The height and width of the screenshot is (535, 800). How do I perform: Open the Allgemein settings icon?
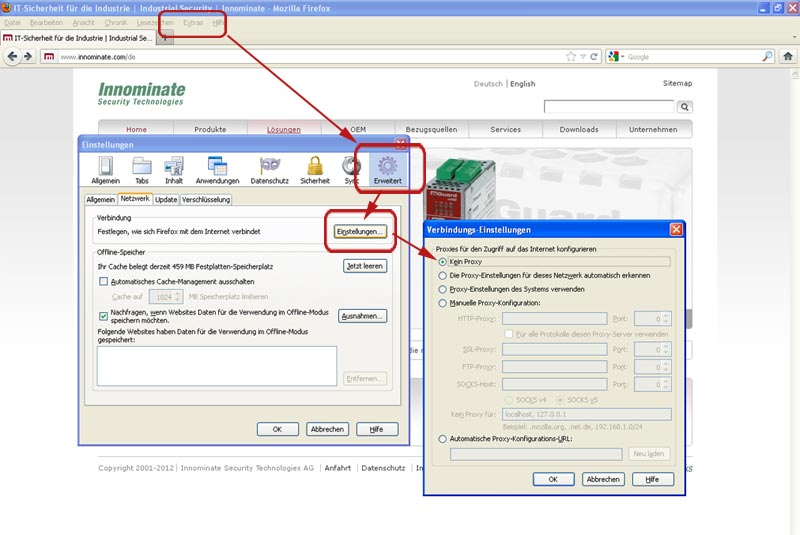tap(105, 167)
